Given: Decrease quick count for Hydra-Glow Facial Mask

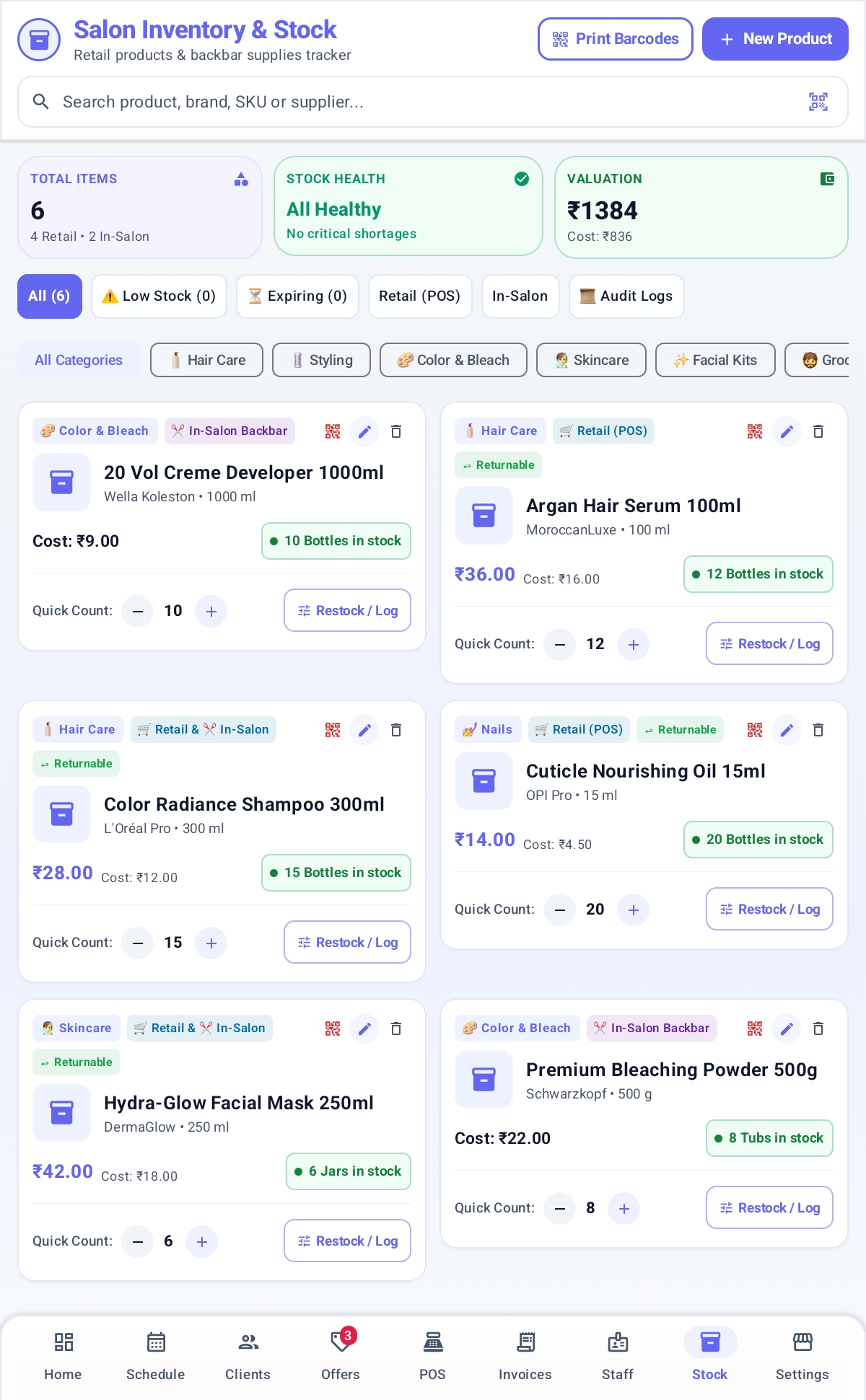Looking at the screenshot, I should (138, 1242).
